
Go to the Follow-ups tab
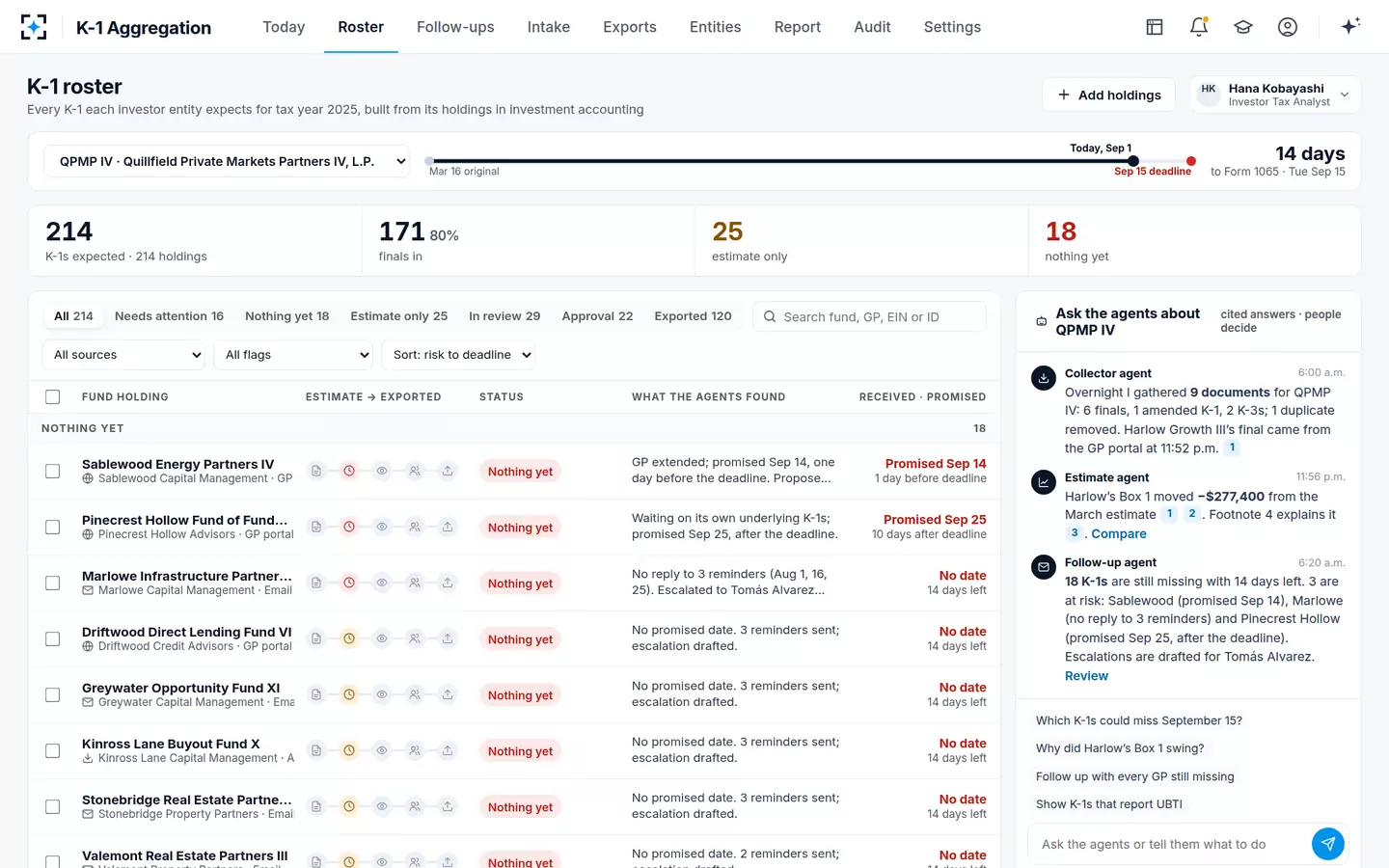[455, 27]
